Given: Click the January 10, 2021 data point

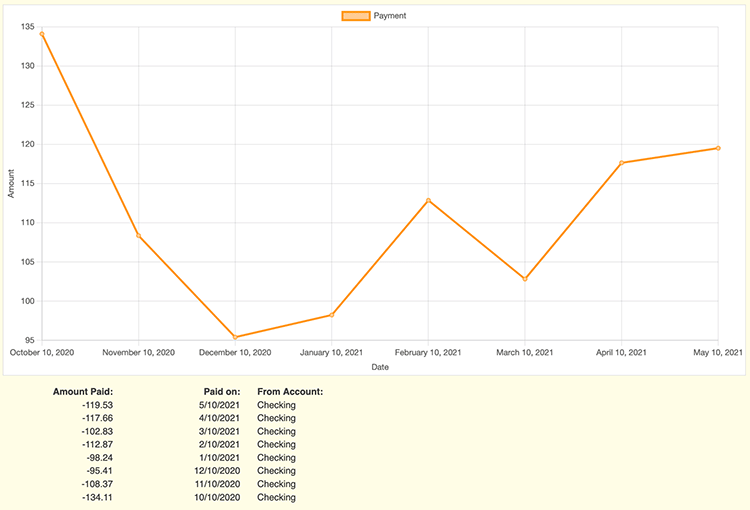Looking at the screenshot, I should pos(332,315).
